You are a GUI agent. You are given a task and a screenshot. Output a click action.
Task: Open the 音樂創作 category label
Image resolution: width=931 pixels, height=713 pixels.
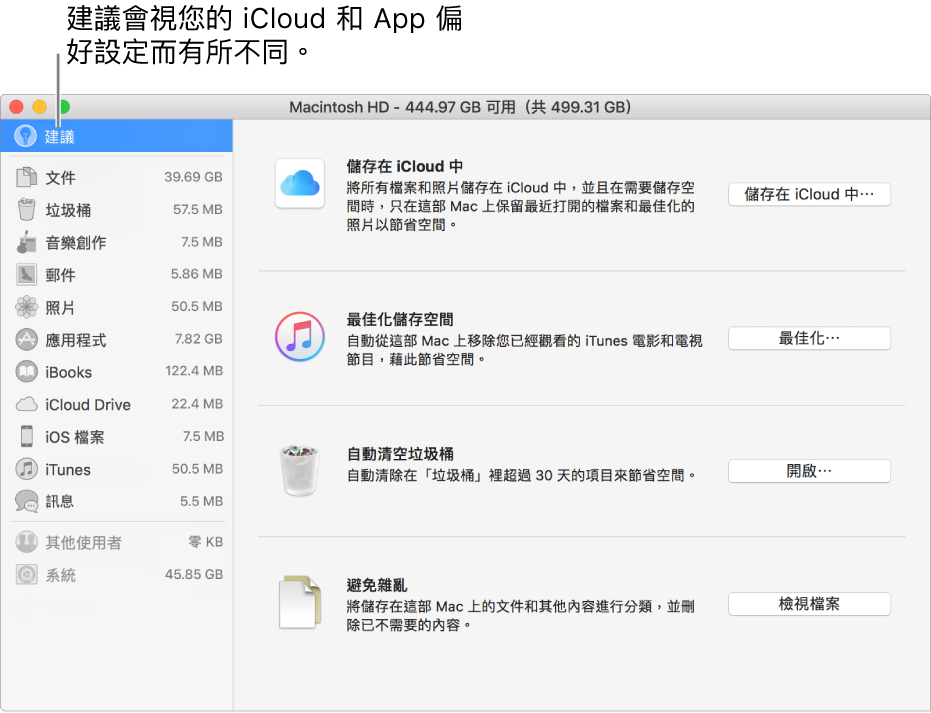click(76, 242)
